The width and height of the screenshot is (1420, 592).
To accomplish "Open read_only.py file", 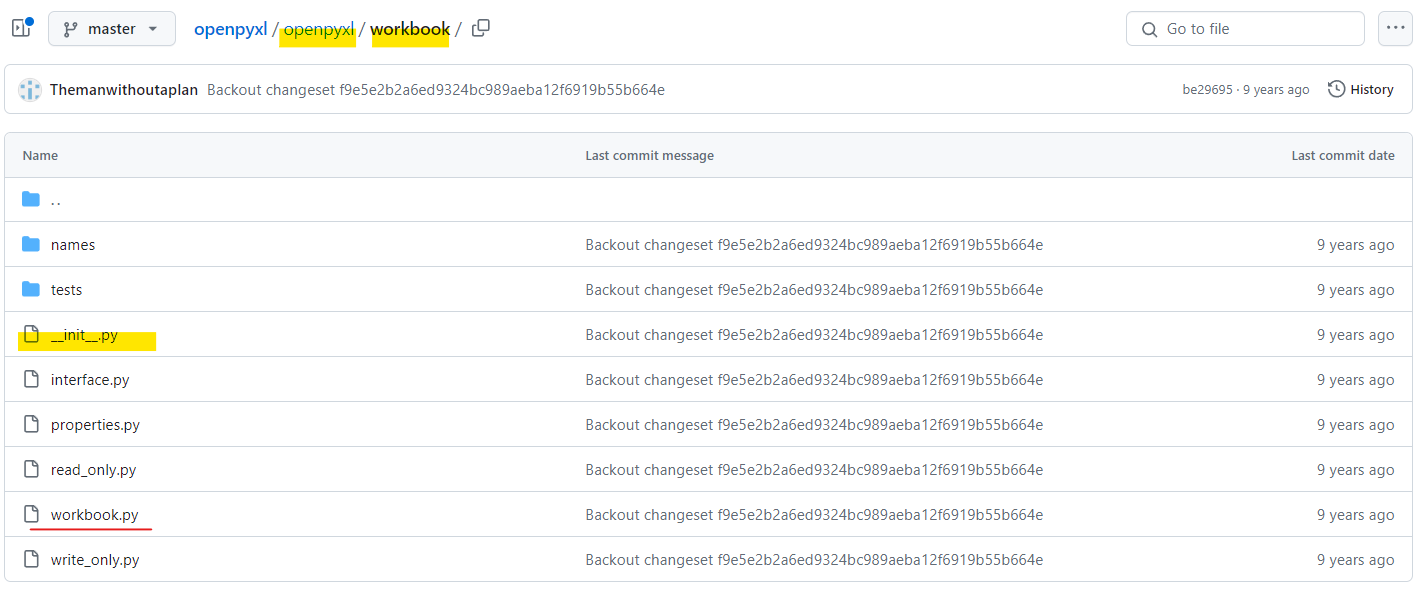I will pyautogui.click(x=93, y=470).
